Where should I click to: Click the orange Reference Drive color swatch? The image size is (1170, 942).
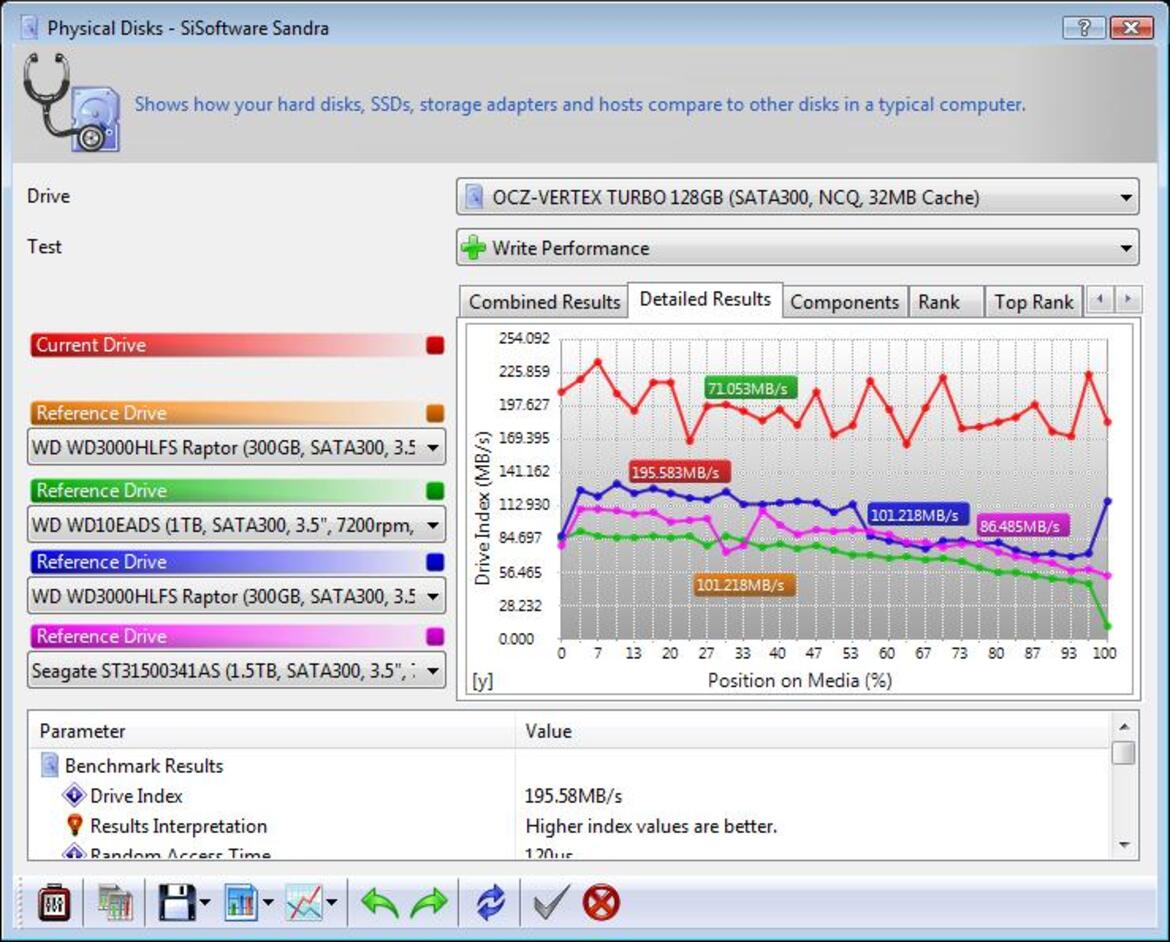point(435,413)
